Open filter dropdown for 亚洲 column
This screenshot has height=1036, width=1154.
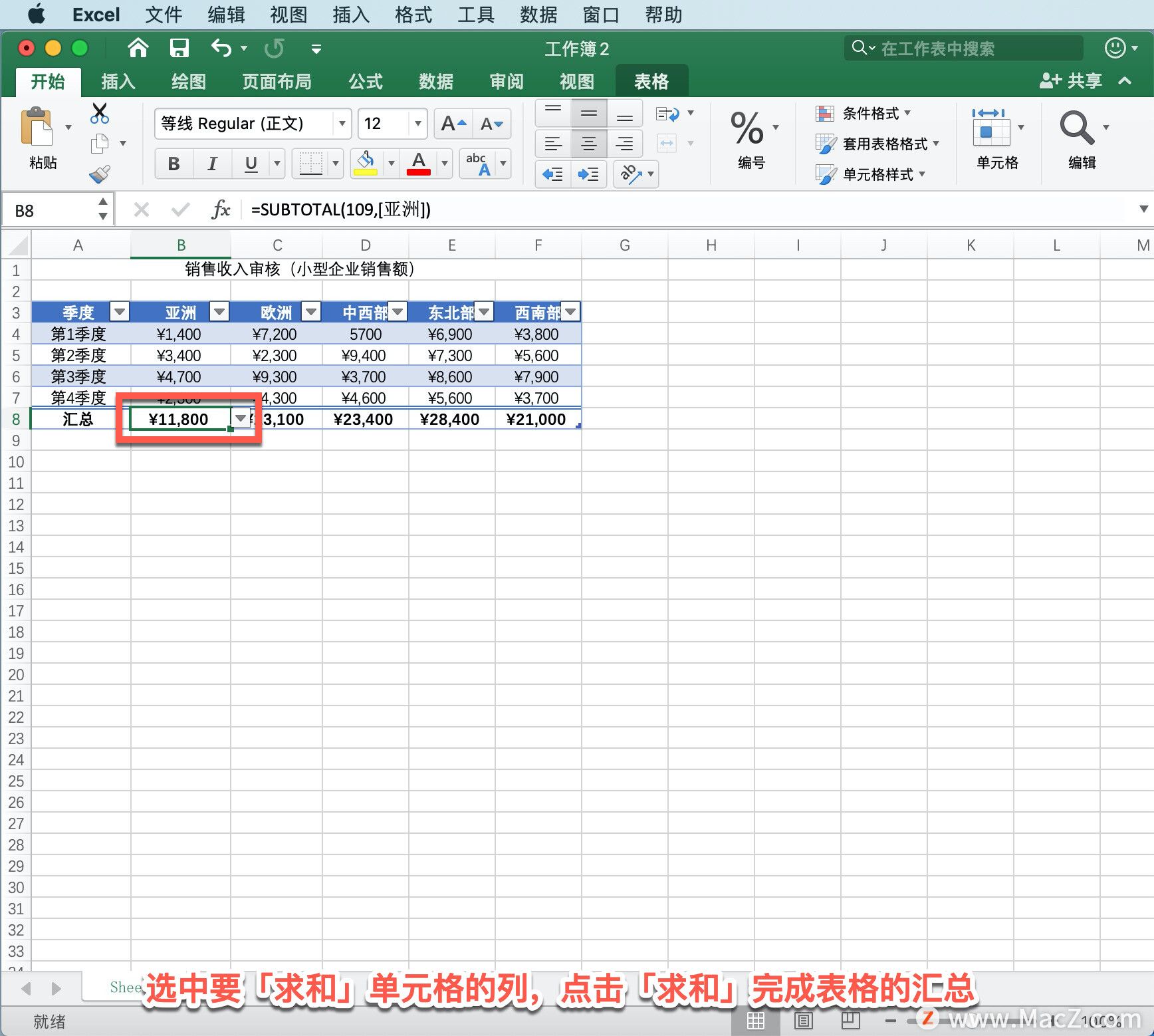[x=219, y=311]
